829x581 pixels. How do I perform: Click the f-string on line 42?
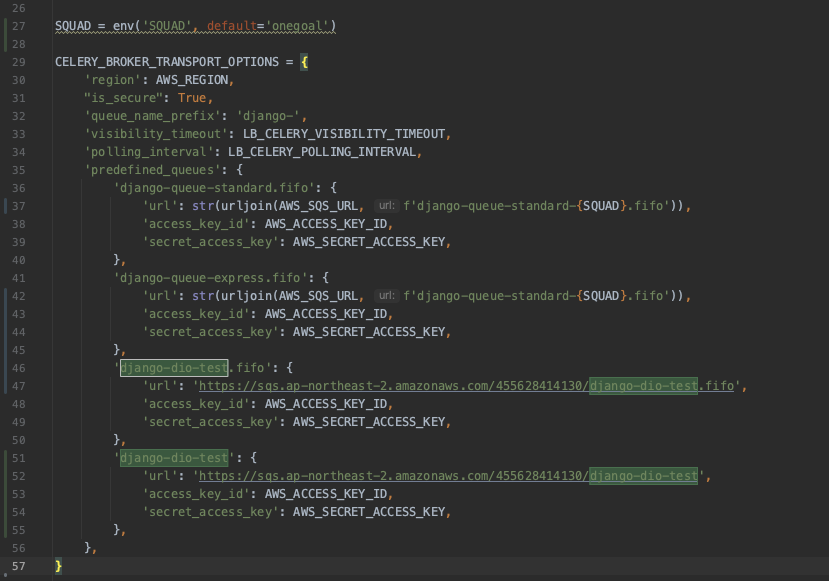pyautogui.click(x=537, y=296)
